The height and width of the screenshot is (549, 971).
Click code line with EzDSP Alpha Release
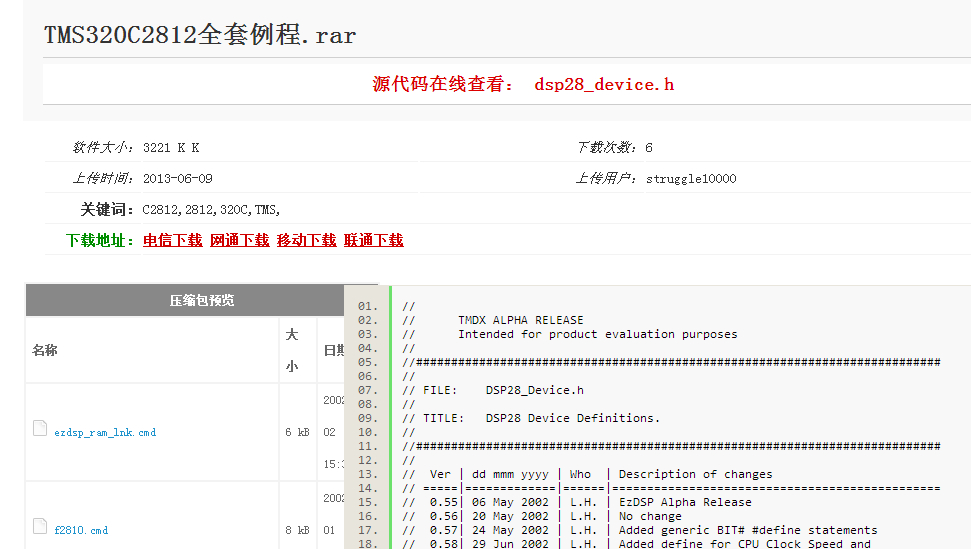[577, 503]
